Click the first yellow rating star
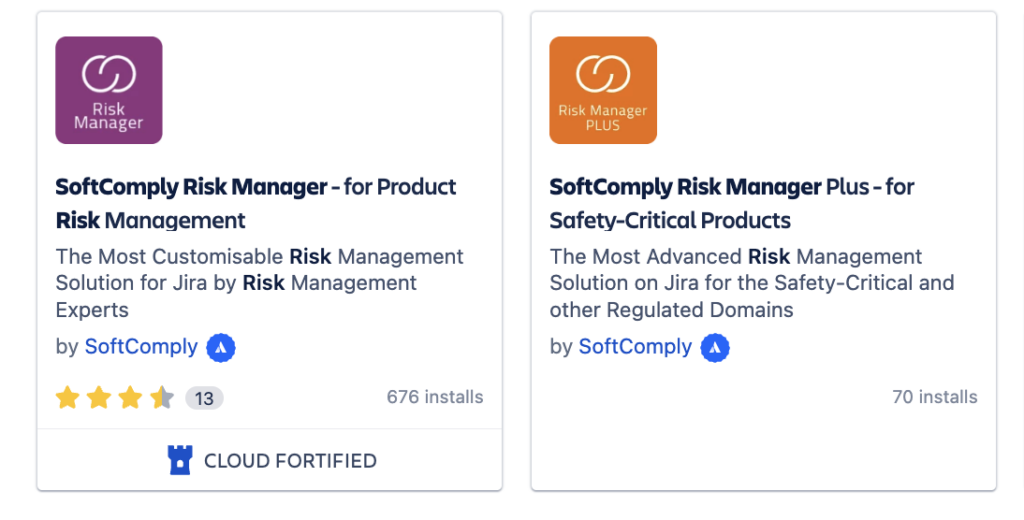 (x=67, y=397)
